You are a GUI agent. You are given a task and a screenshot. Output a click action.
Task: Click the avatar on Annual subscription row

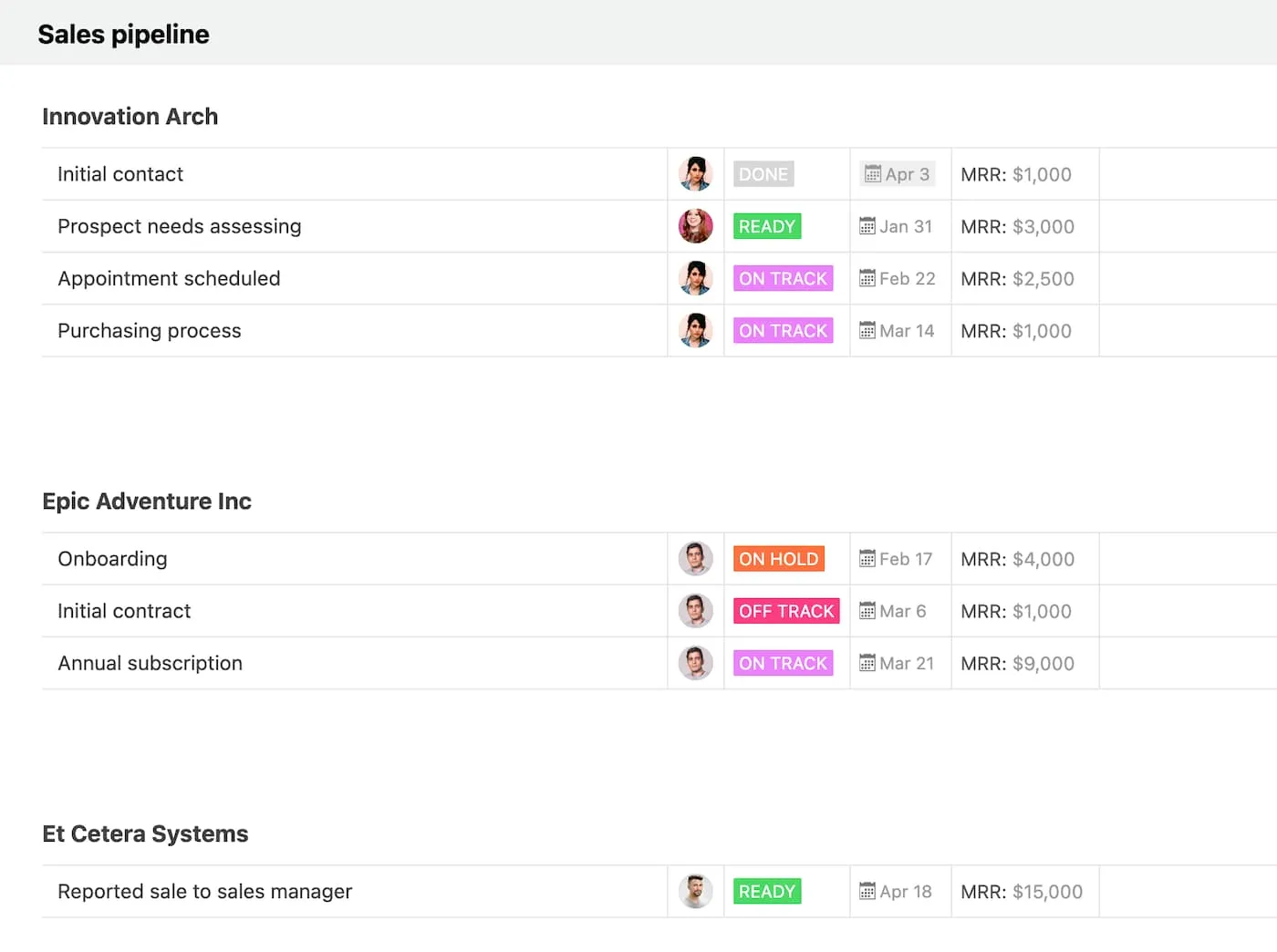[695, 664]
